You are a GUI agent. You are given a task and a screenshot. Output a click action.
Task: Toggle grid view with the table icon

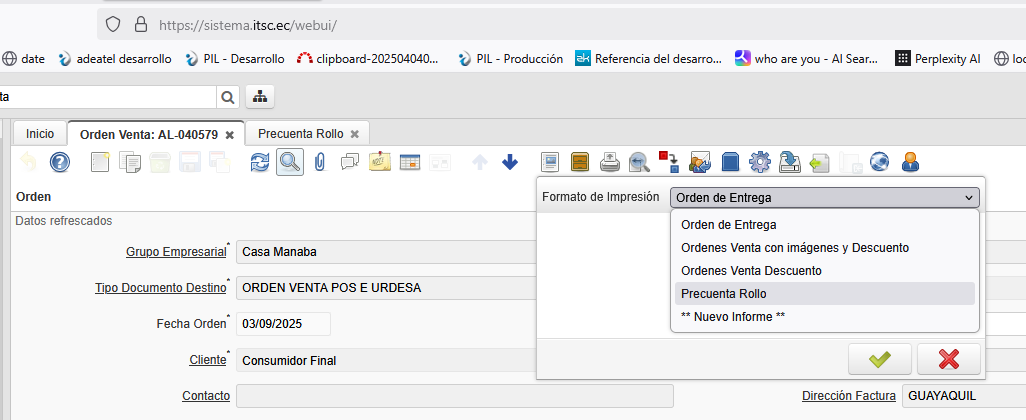pyautogui.click(x=410, y=162)
